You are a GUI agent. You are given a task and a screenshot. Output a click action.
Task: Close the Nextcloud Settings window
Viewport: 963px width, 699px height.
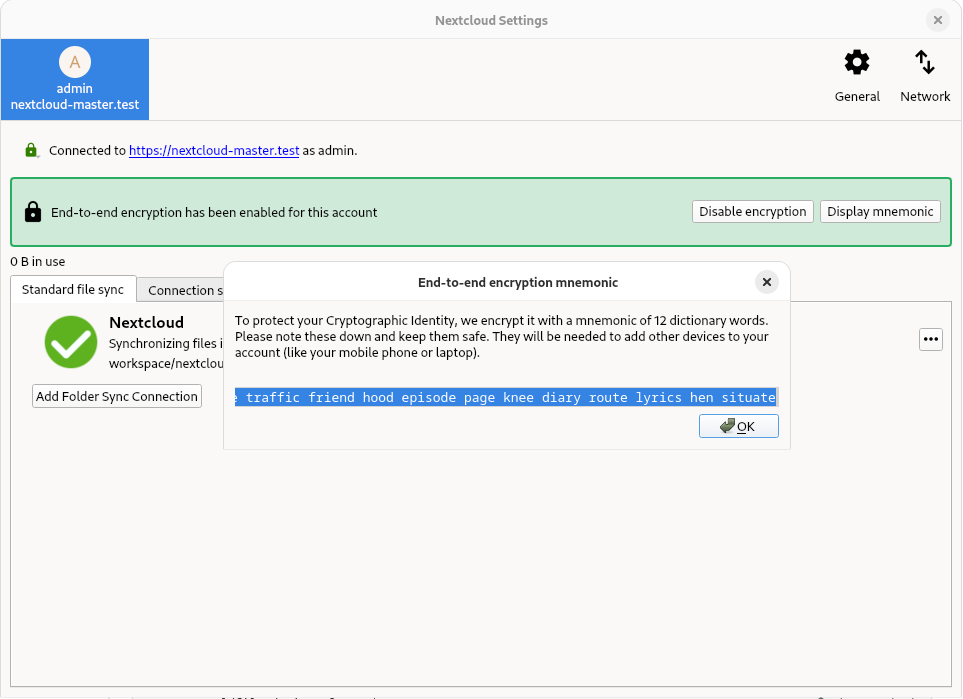(x=937, y=20)
